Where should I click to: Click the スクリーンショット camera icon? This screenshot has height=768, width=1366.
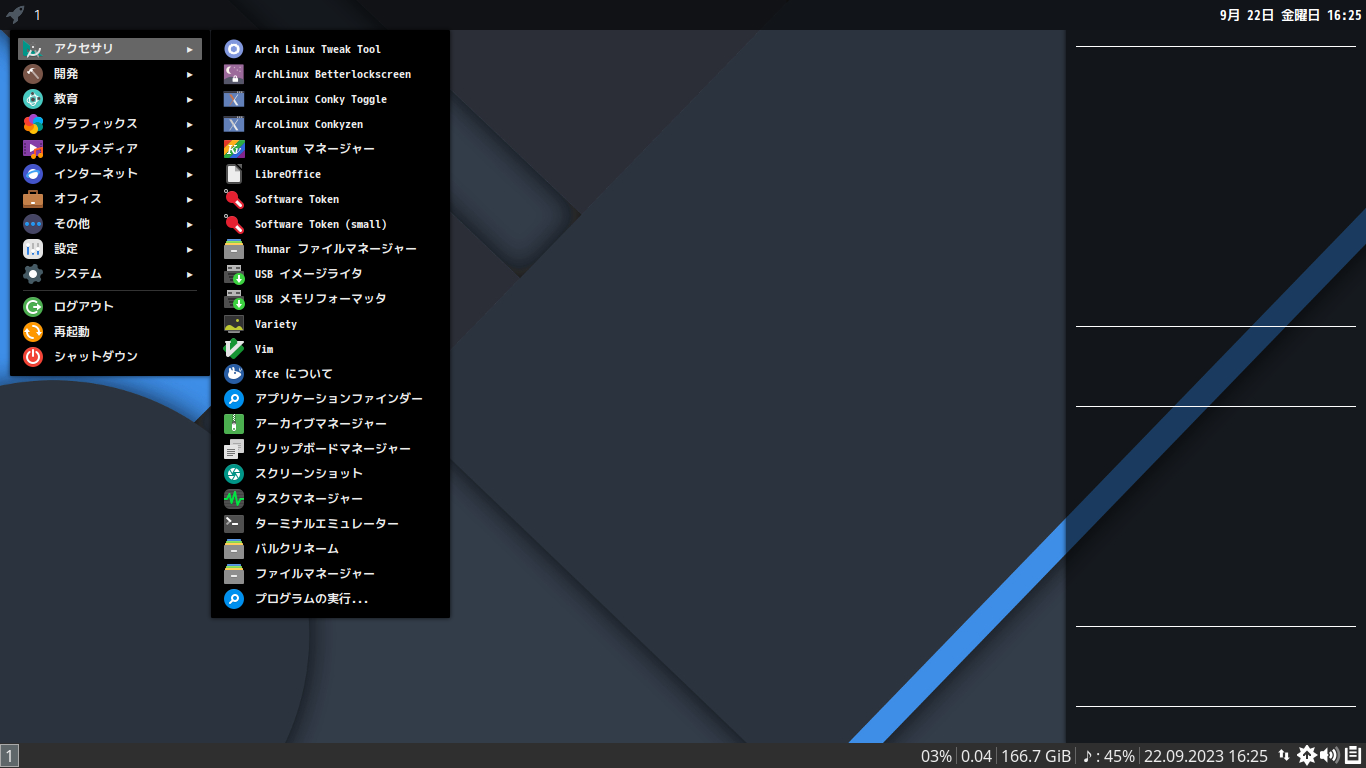[234, 474]
